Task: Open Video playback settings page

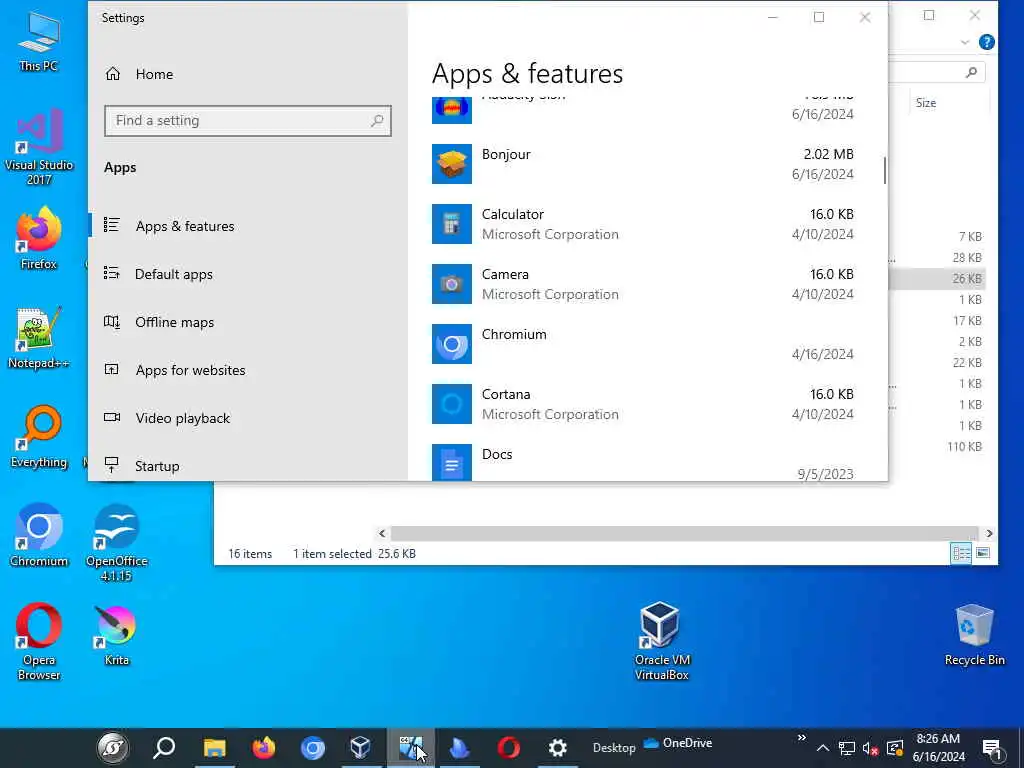Action: 167,418
